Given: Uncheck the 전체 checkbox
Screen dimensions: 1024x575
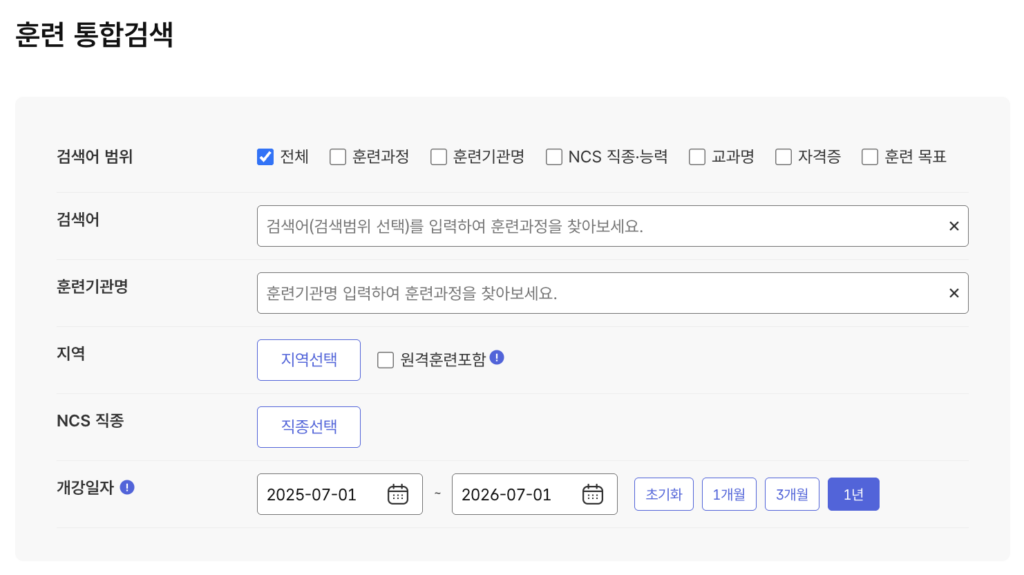Looking at the screenshot, I should pyautogui.click(x=265, y=157).
